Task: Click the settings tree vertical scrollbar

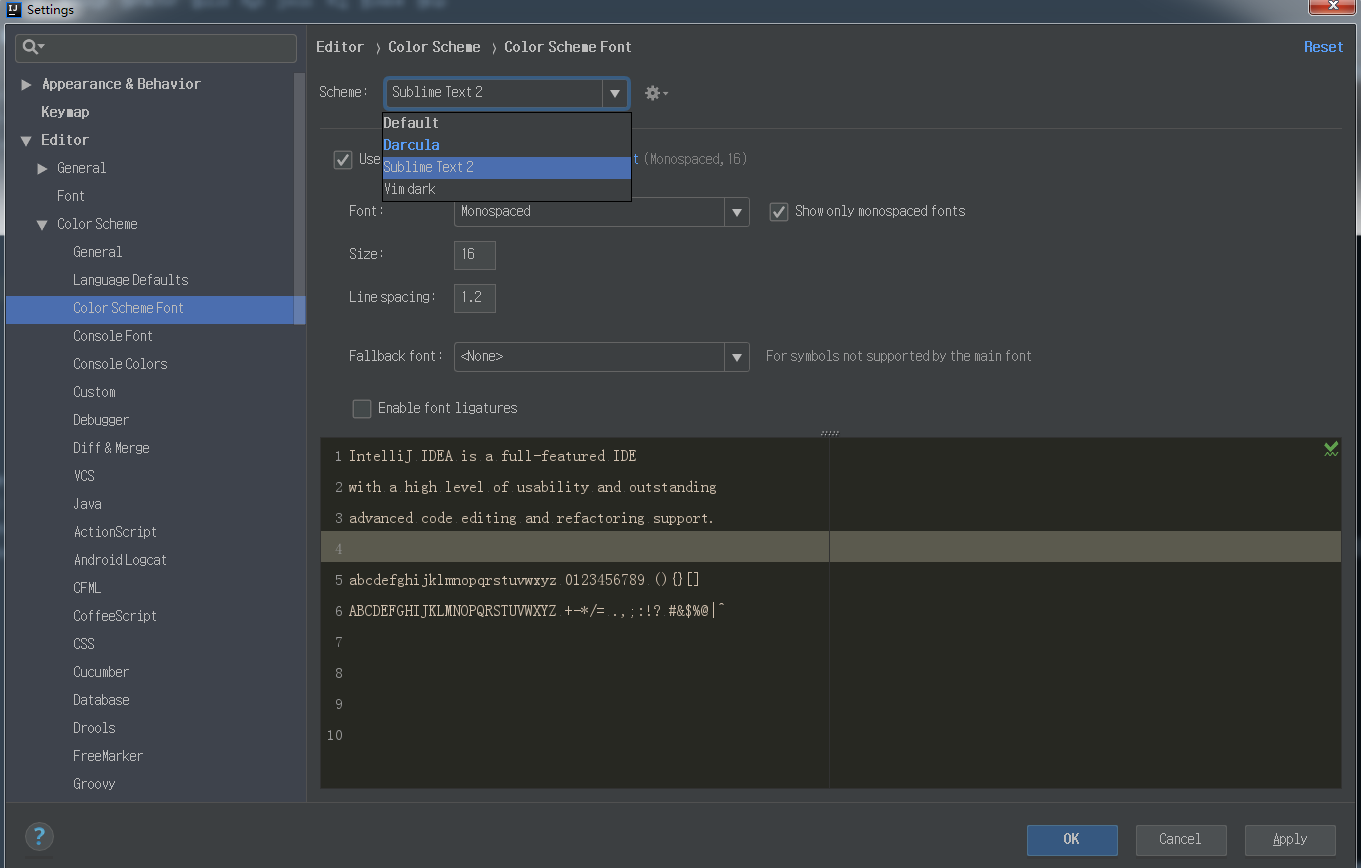Action: pyautogui.click(x=300, y=198)
